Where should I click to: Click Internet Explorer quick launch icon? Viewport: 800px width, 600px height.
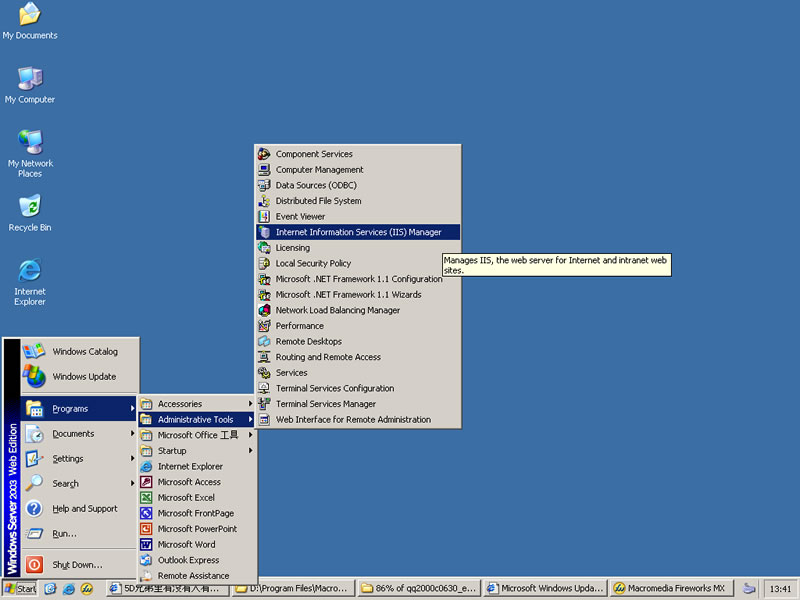68,589
